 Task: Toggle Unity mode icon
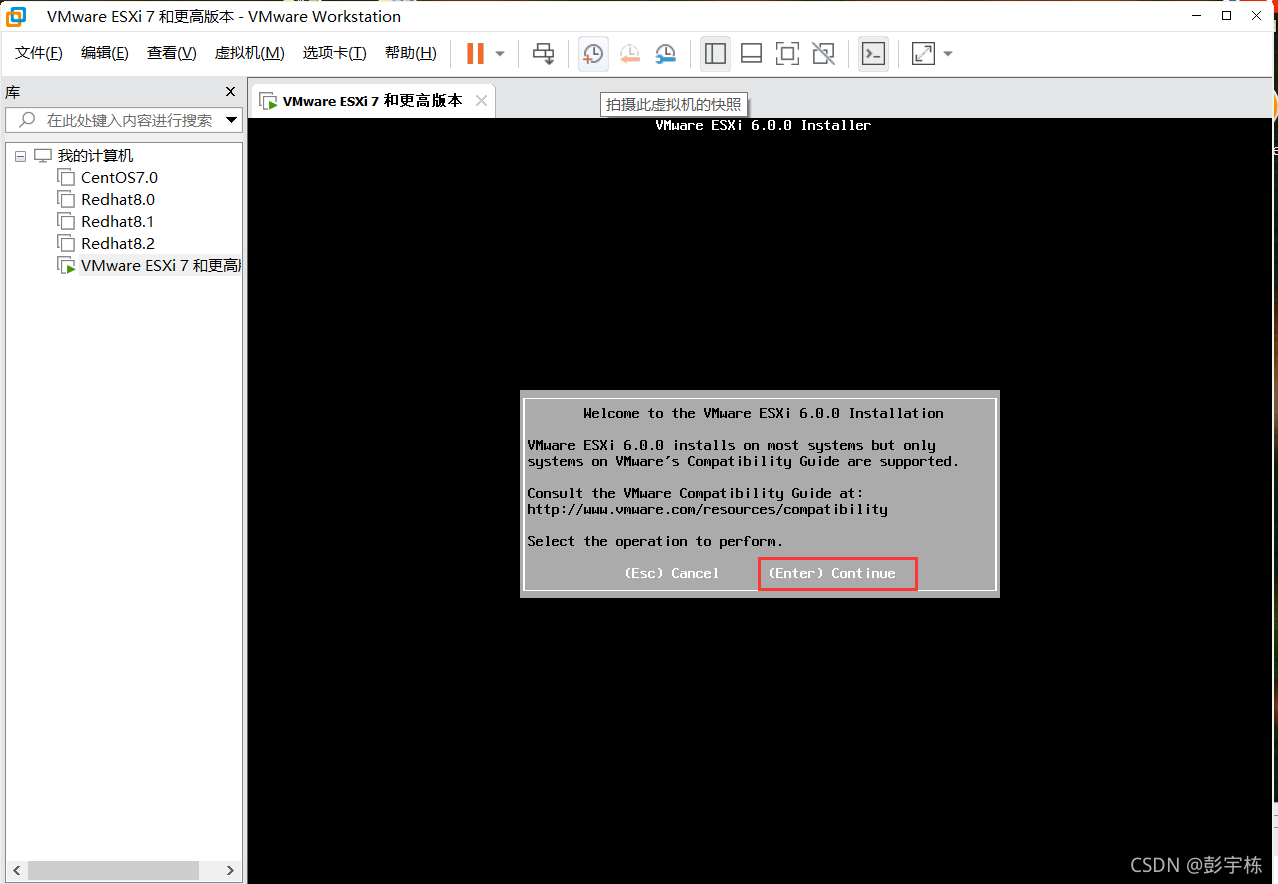pyautogui.click(x=823, y=54)
